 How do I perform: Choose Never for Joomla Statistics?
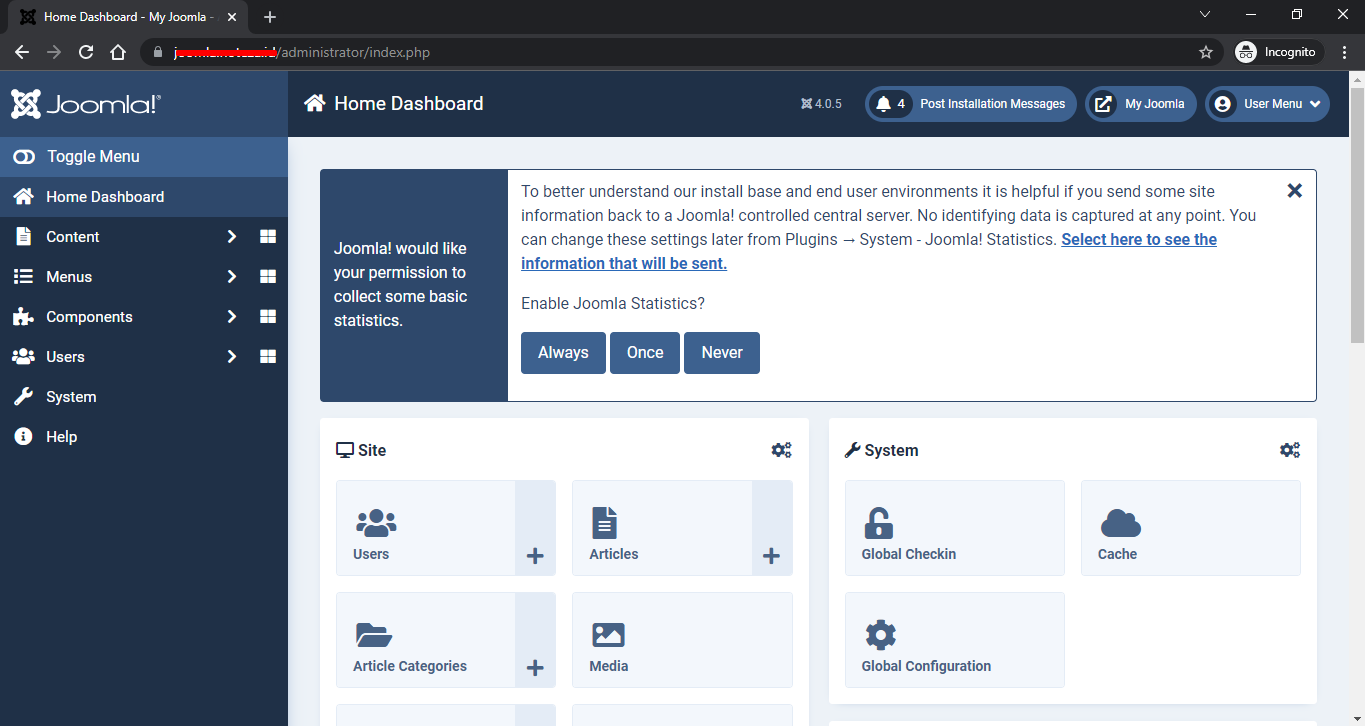(x=722, y=353)
